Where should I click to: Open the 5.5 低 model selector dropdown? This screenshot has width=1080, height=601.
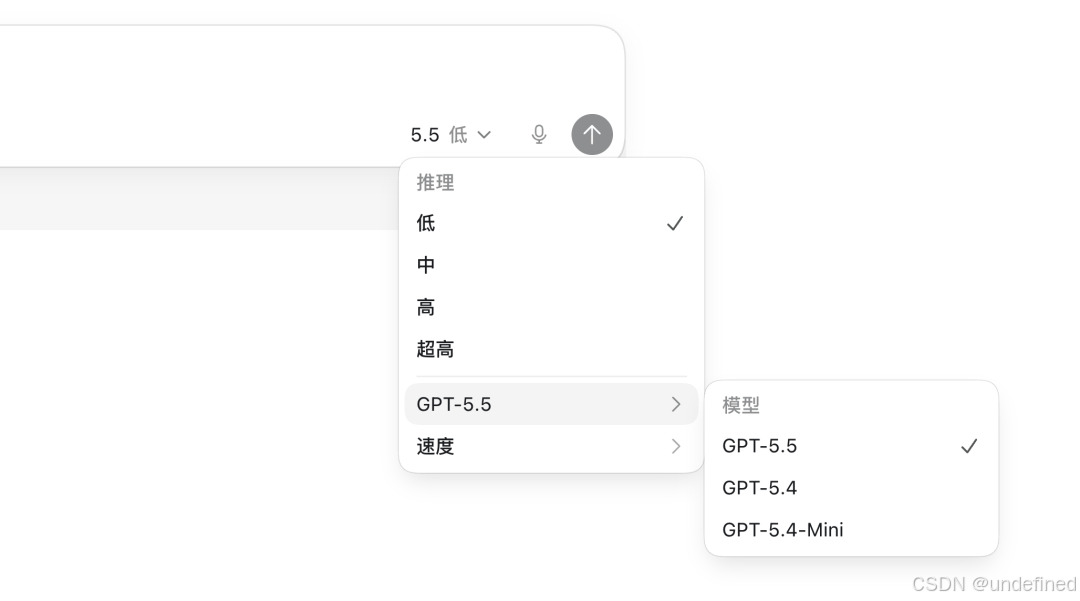click(x=450, y=134)
